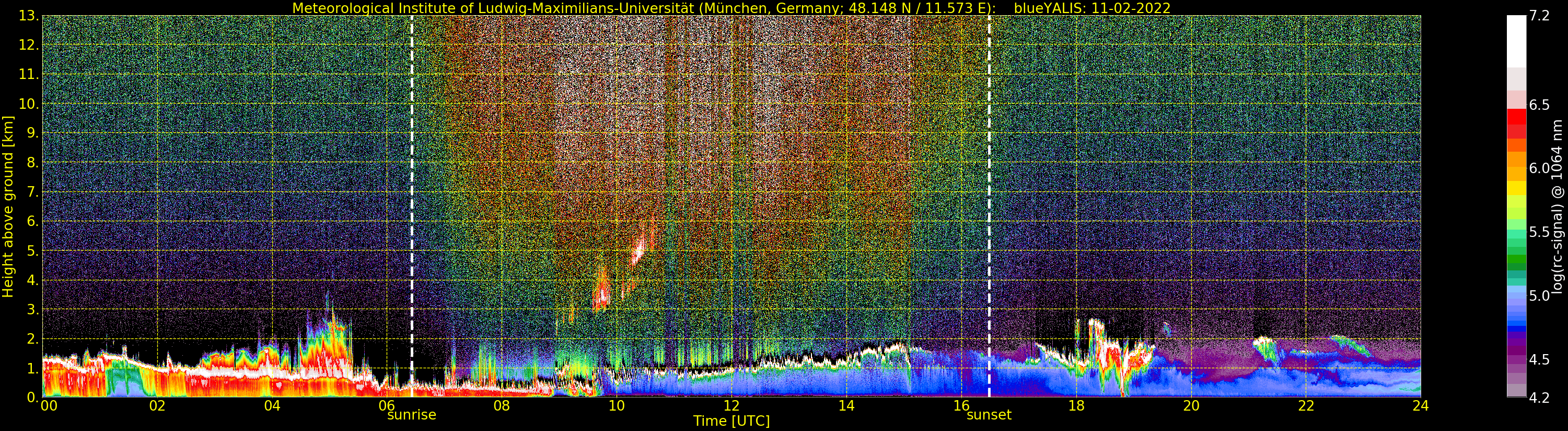Click the 'sunrise' label below the axis
This screenshot has height=431, width=1568.
(412, 415)
